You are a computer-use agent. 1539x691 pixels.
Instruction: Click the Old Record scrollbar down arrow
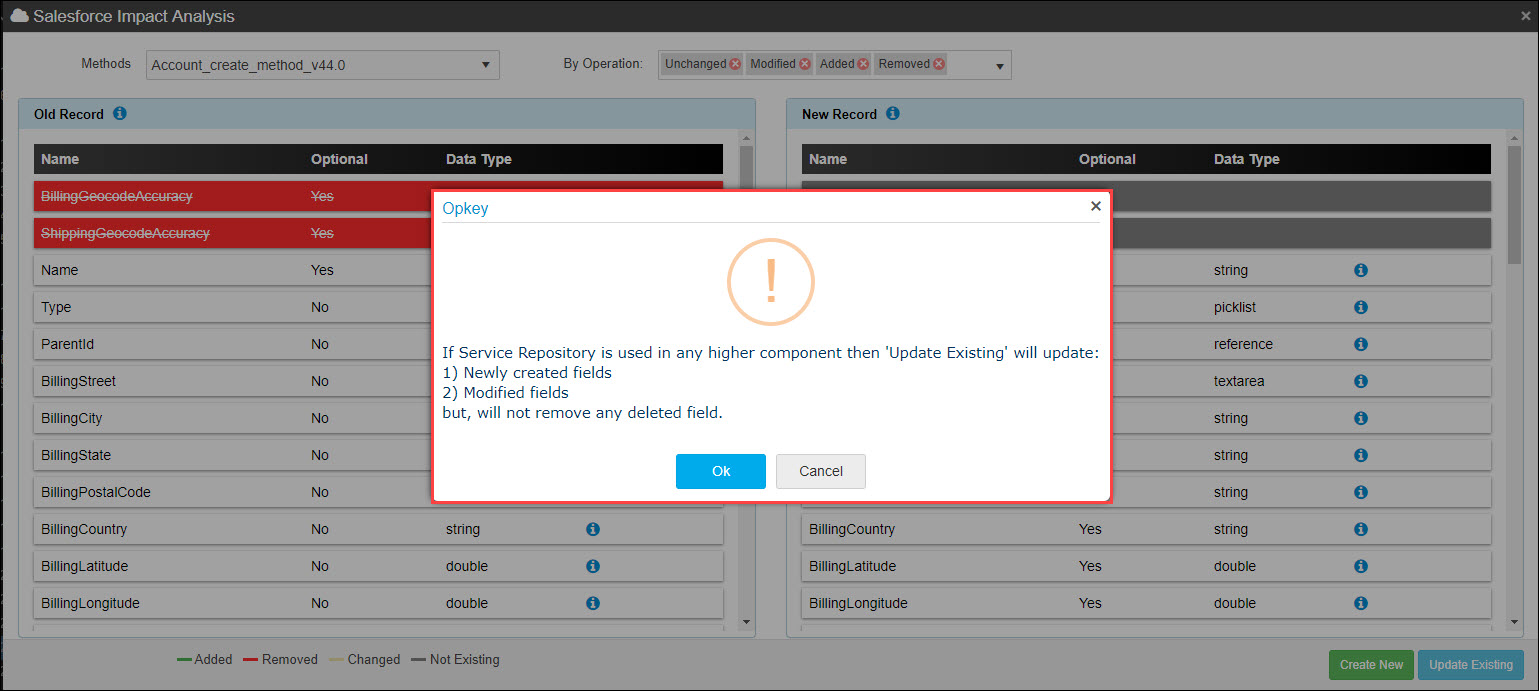tap(746, 622)
